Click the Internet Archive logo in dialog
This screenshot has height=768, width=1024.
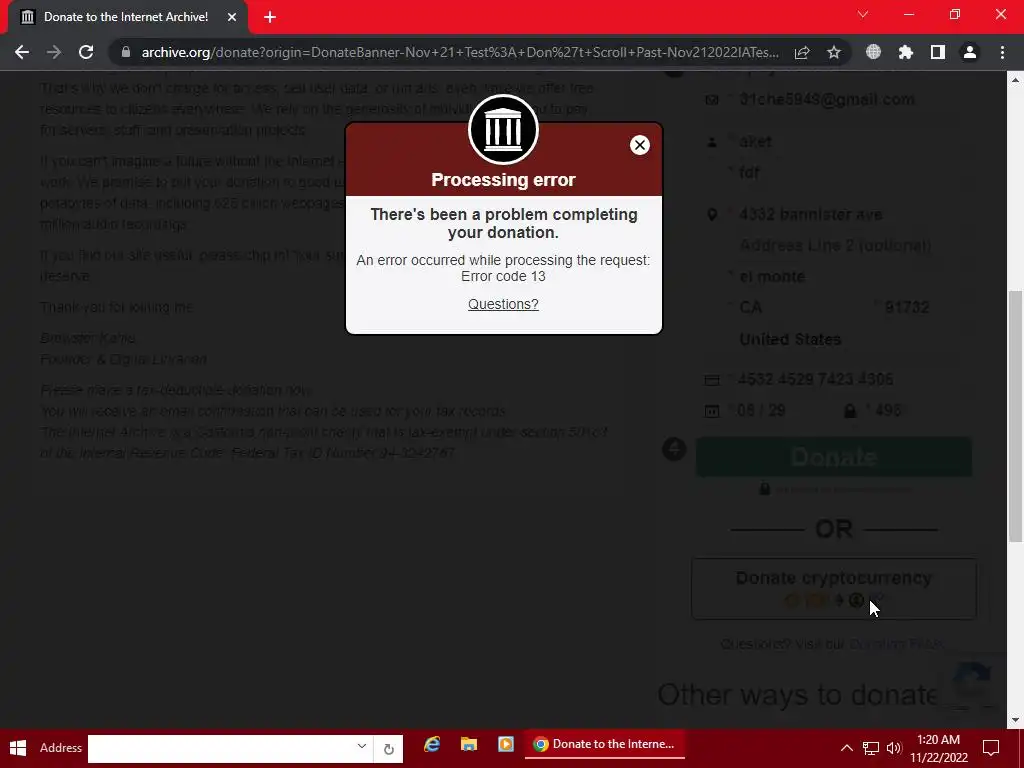[x=503, y=129]
